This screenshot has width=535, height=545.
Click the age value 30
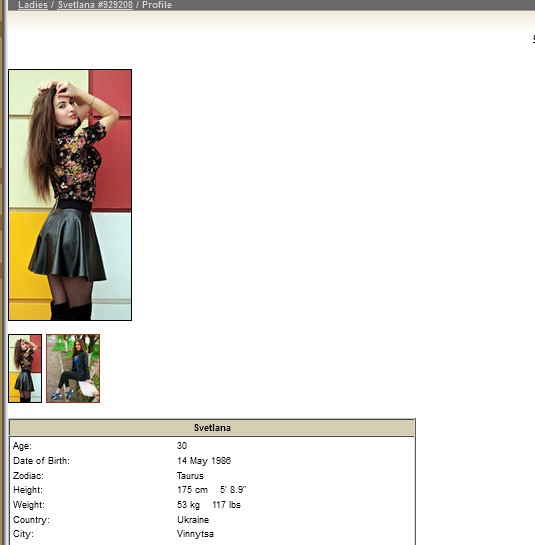pyautogui.click(x=182, y=446)
